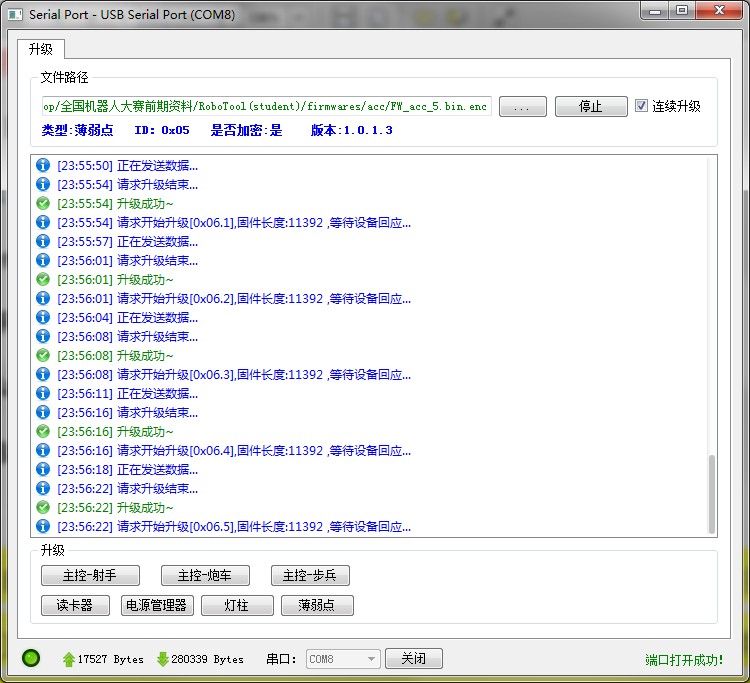This screenshot has width=750, height=683.
Task: Click the ID: 0x05 label
Action: [162, 130]
